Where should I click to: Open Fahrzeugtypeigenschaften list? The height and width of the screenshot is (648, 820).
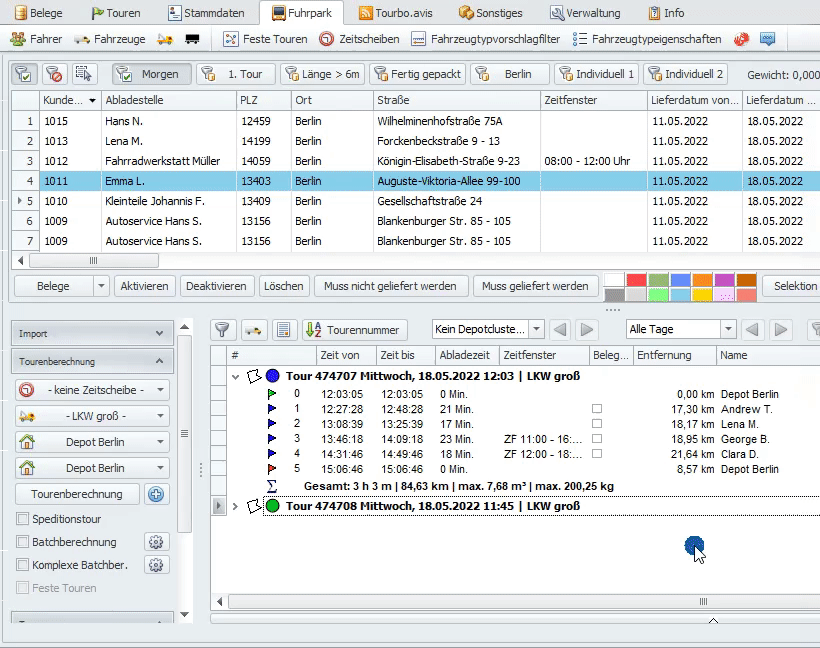(x=647, y=39)
